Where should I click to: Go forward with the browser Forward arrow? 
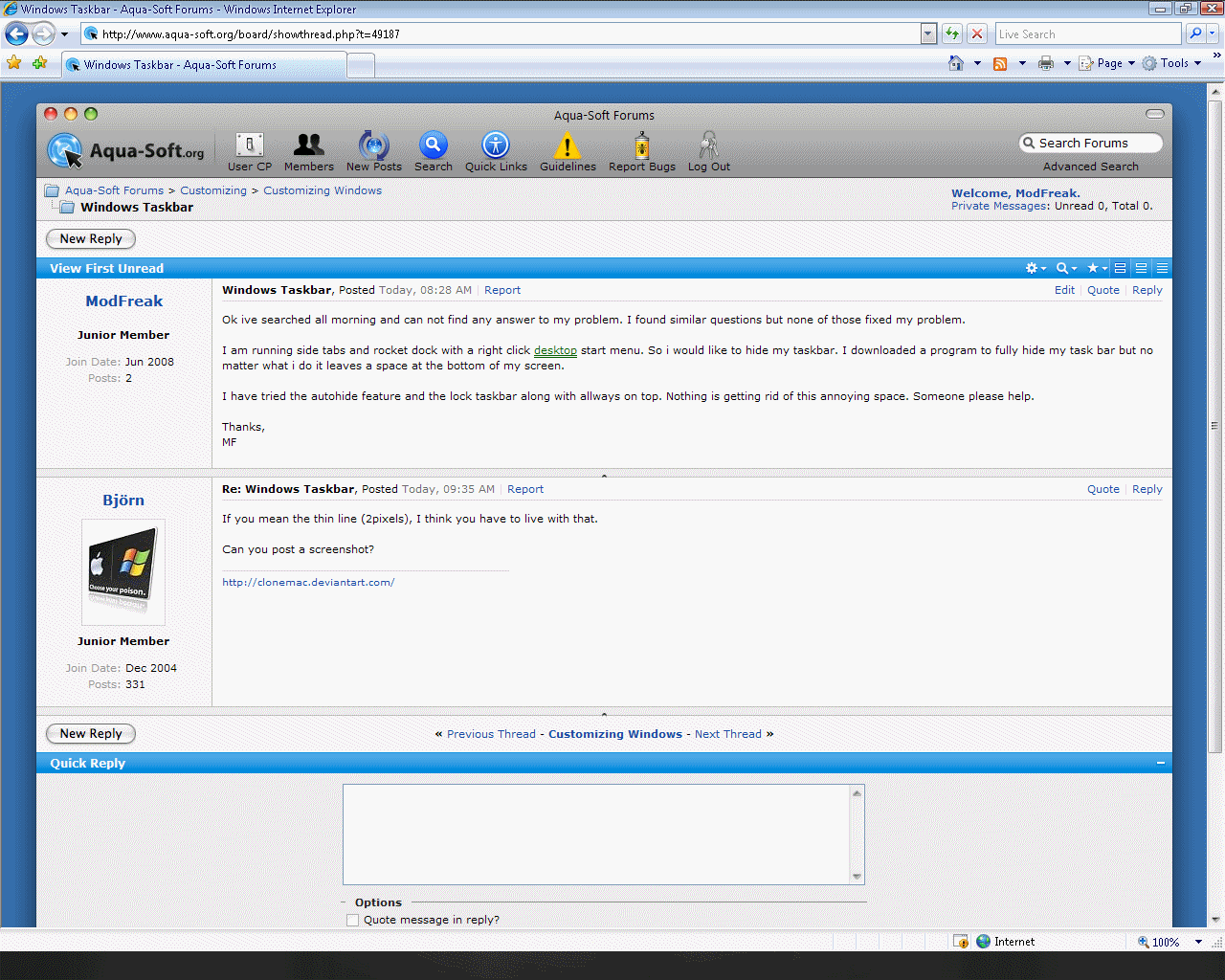point(43,34)
